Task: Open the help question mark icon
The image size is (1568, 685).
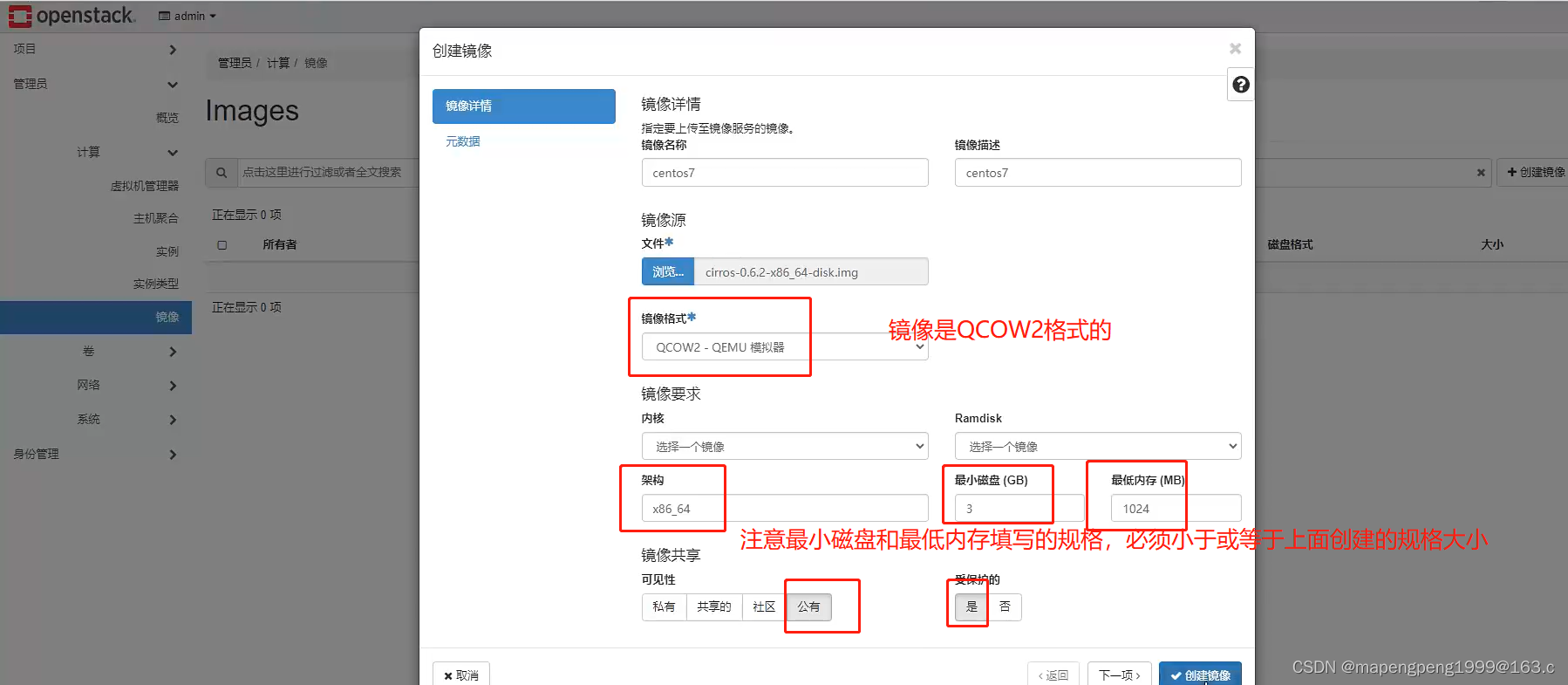Action: coord(1241,85)
